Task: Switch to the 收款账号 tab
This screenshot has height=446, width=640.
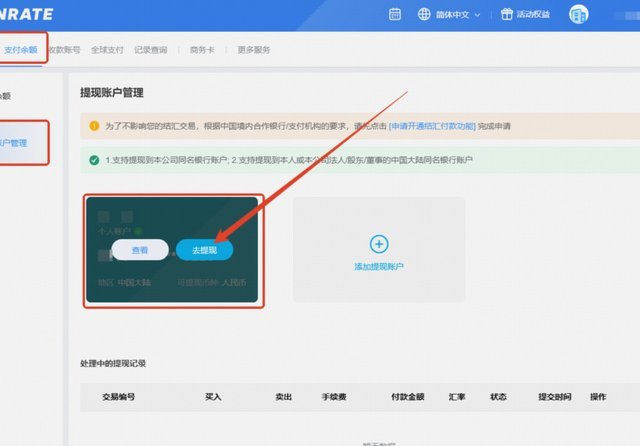Action: pos(64,50)
